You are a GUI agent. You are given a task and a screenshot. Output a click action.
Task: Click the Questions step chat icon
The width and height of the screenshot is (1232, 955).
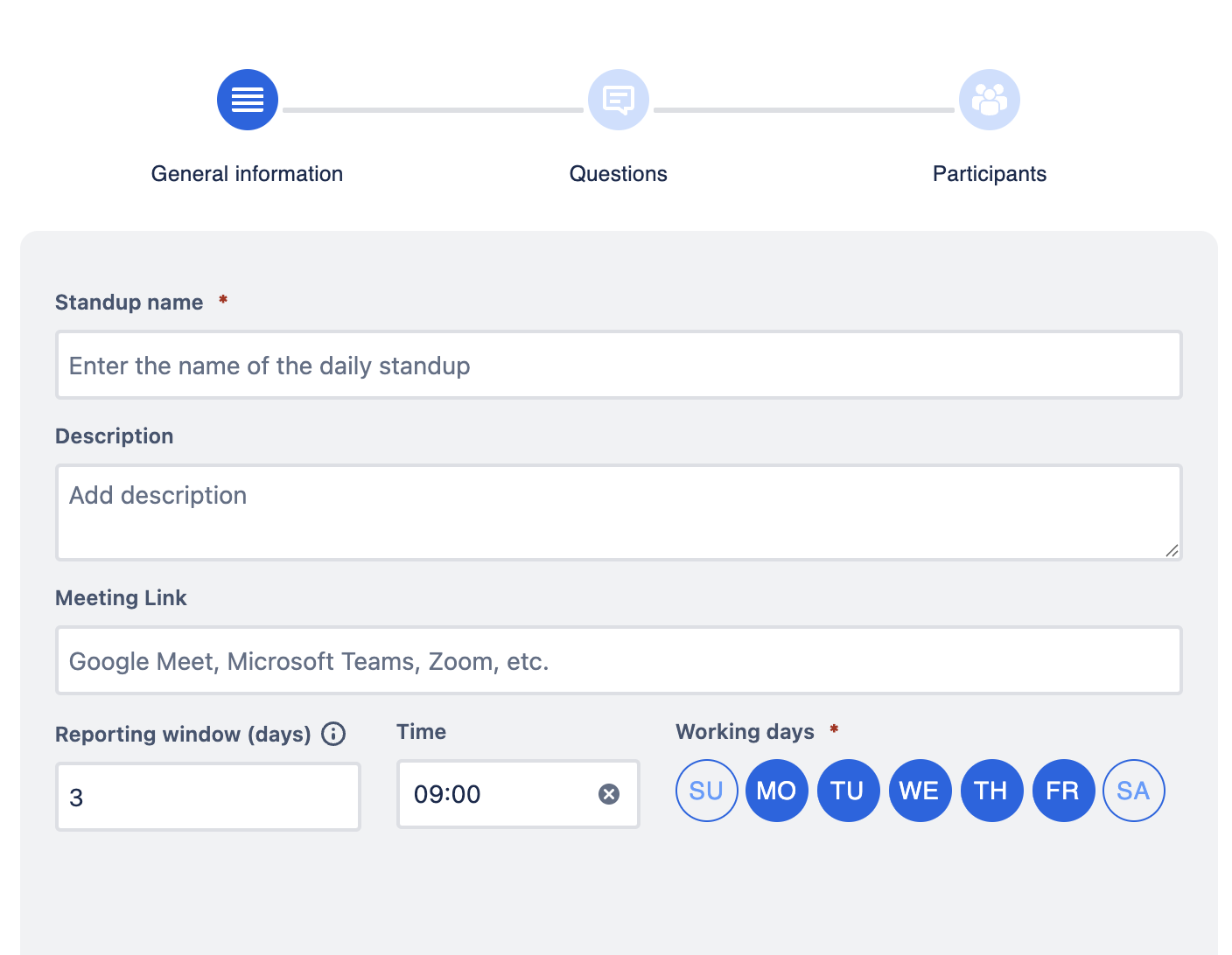tap(619, 100)
